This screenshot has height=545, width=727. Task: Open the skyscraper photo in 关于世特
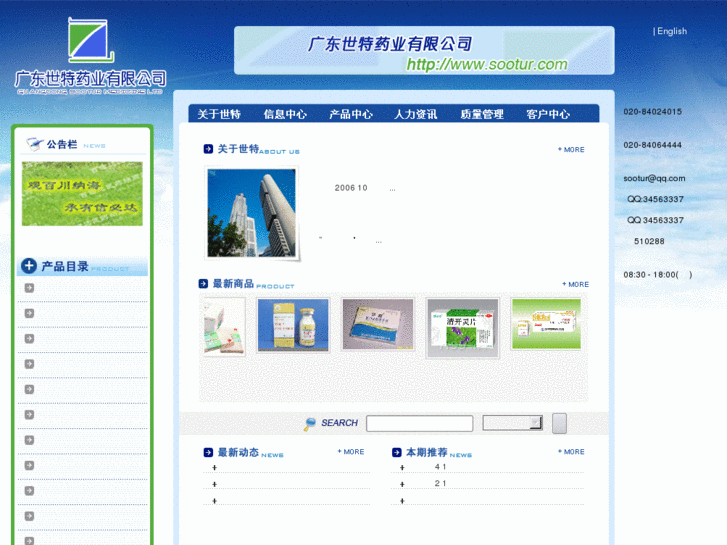(x=252, y=213)
